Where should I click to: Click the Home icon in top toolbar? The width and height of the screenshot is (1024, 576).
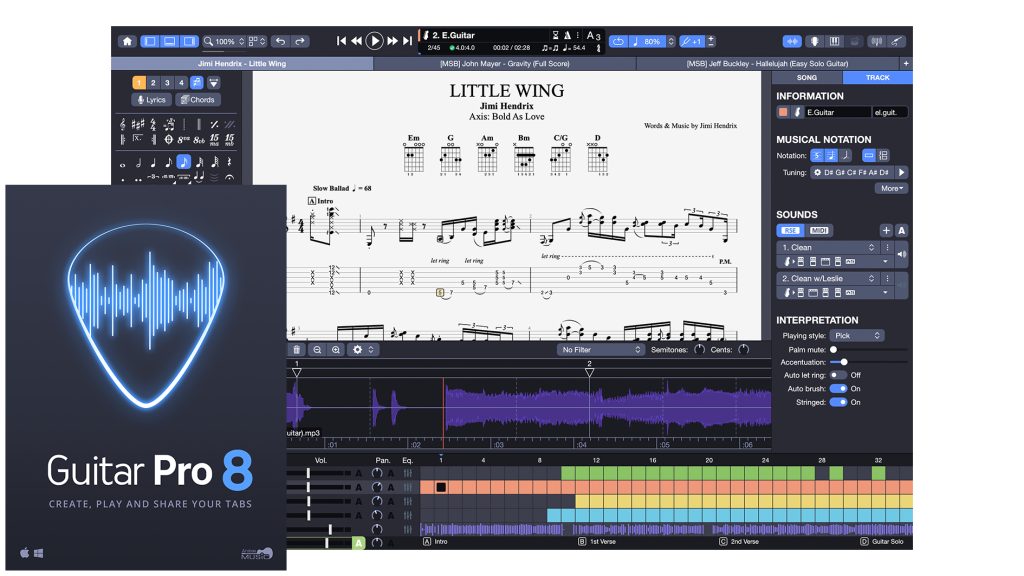pos(128,42)
